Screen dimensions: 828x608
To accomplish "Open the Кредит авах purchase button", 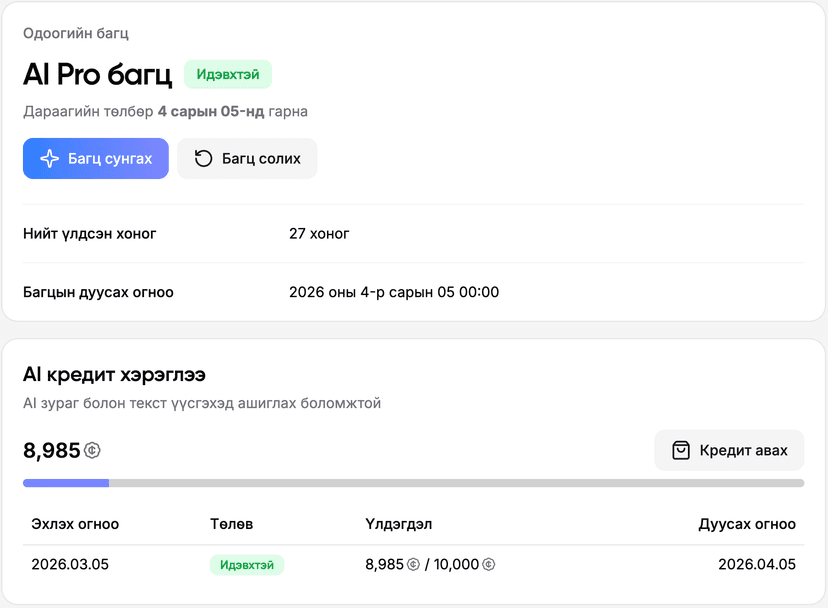I will (729, 451).
